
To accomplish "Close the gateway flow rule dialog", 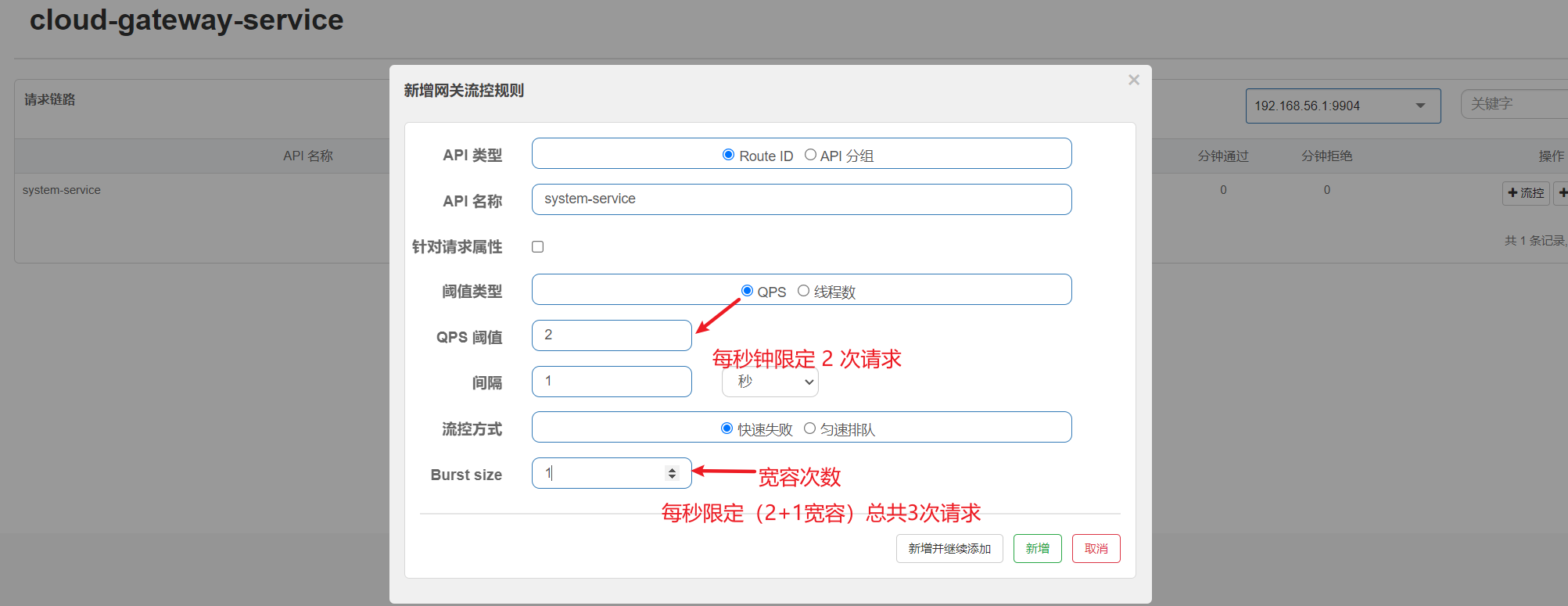I will pos(1133,80).
